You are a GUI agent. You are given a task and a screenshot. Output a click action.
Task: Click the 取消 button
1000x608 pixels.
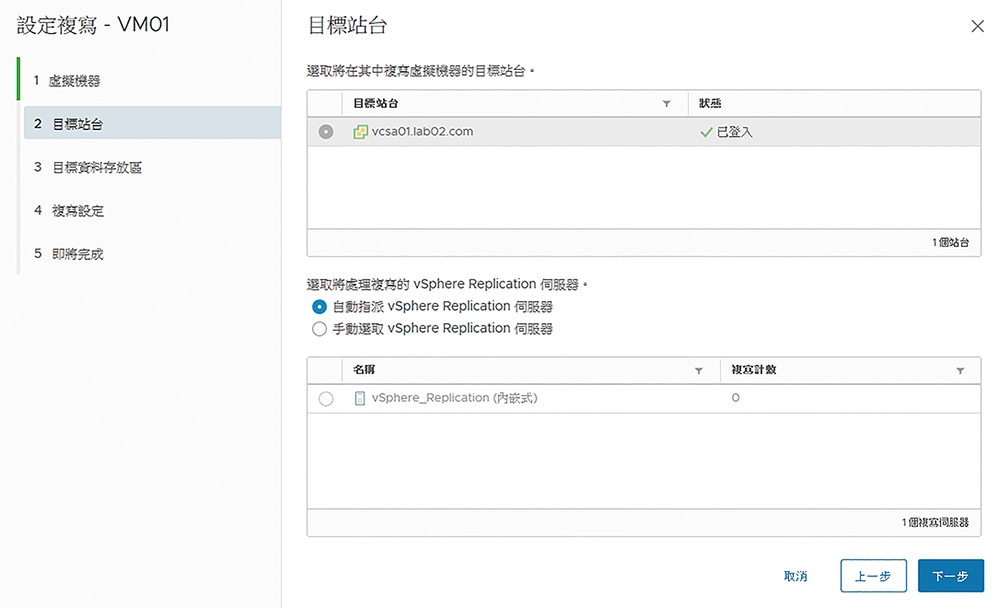795,576
